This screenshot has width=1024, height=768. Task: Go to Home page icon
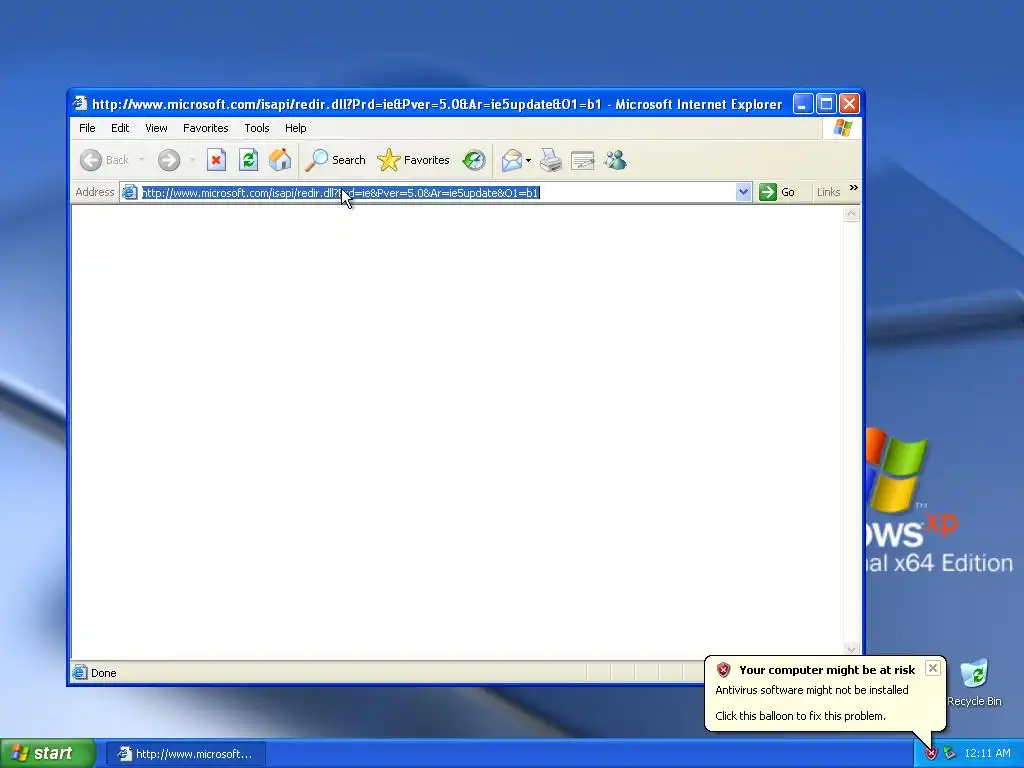[x=280, y=160]
